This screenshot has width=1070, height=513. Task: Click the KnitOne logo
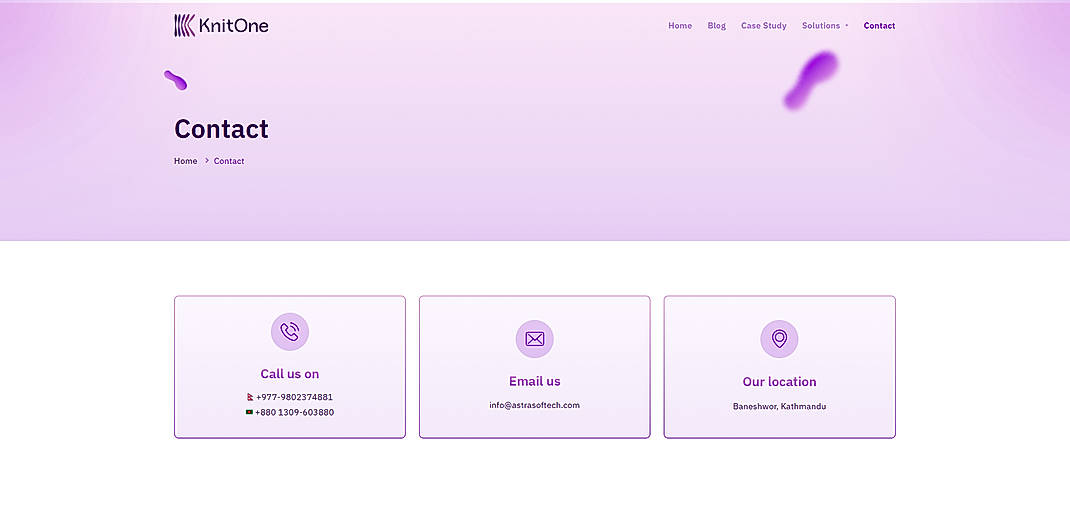pos(221,25)
